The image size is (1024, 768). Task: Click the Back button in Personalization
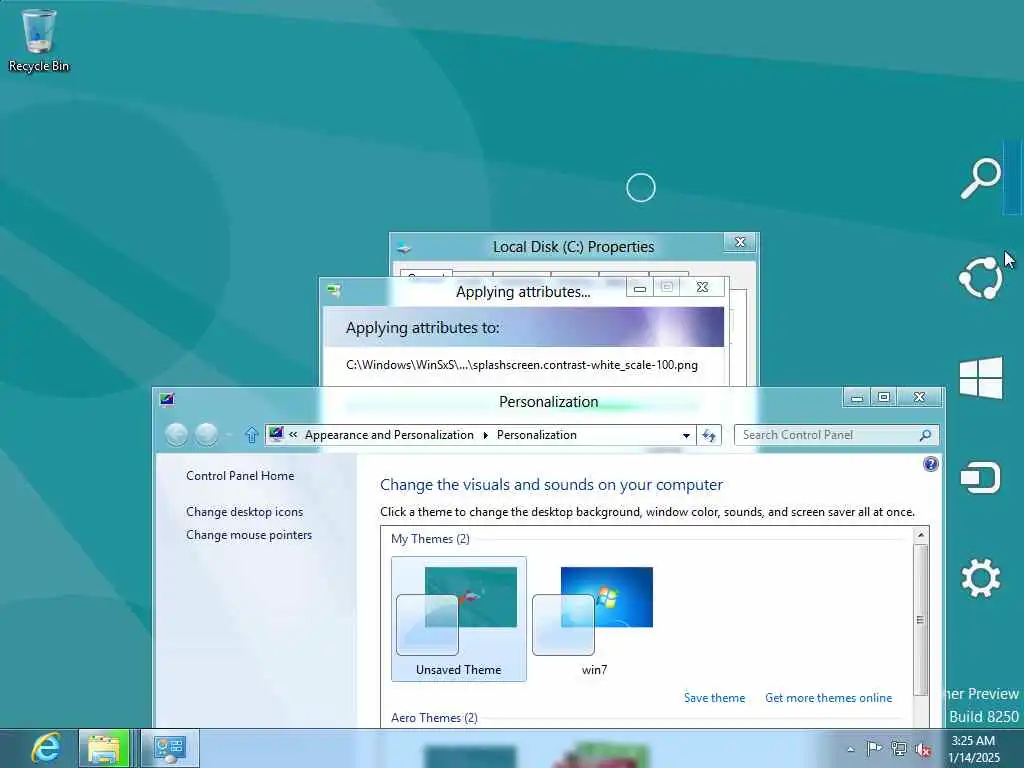(176, 434)
